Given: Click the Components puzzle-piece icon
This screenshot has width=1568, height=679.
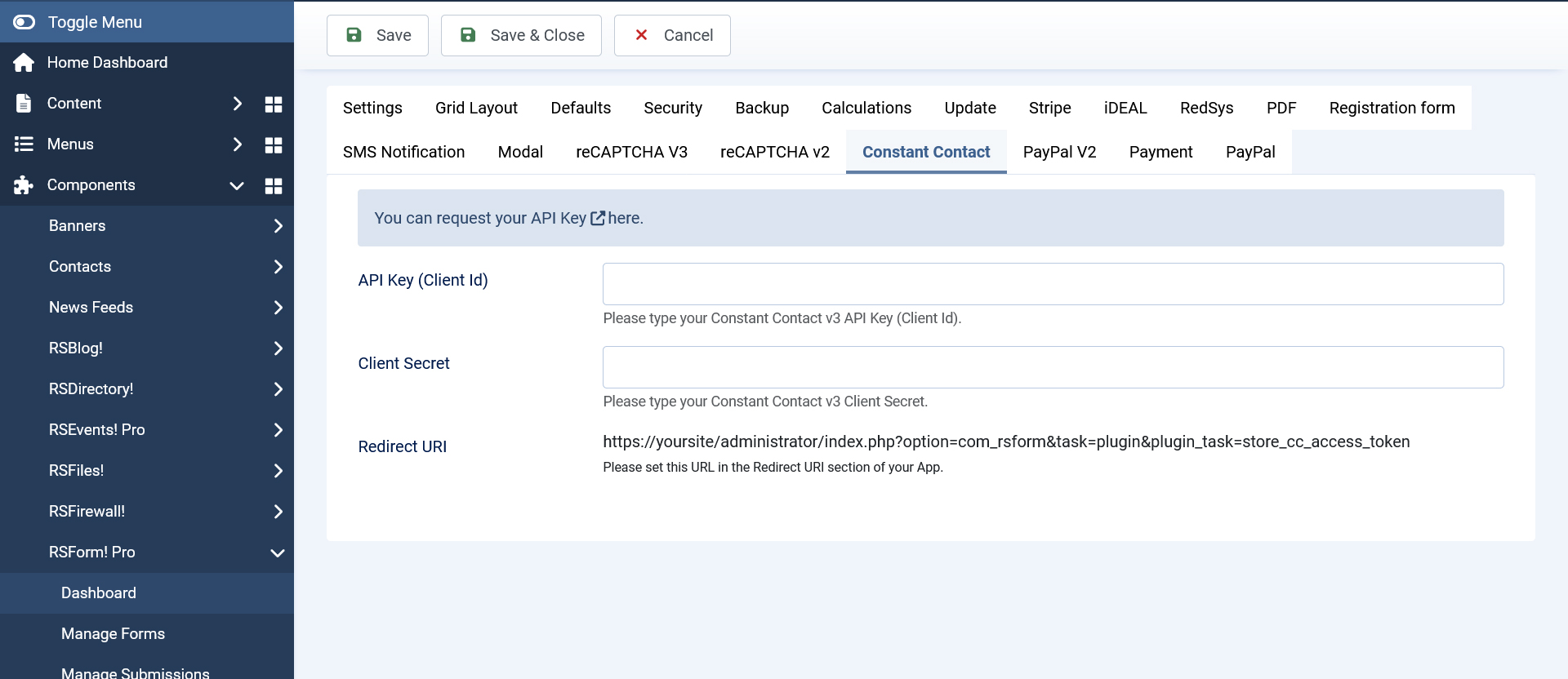Looking at the screenshot, I should [x=24, y=185].
